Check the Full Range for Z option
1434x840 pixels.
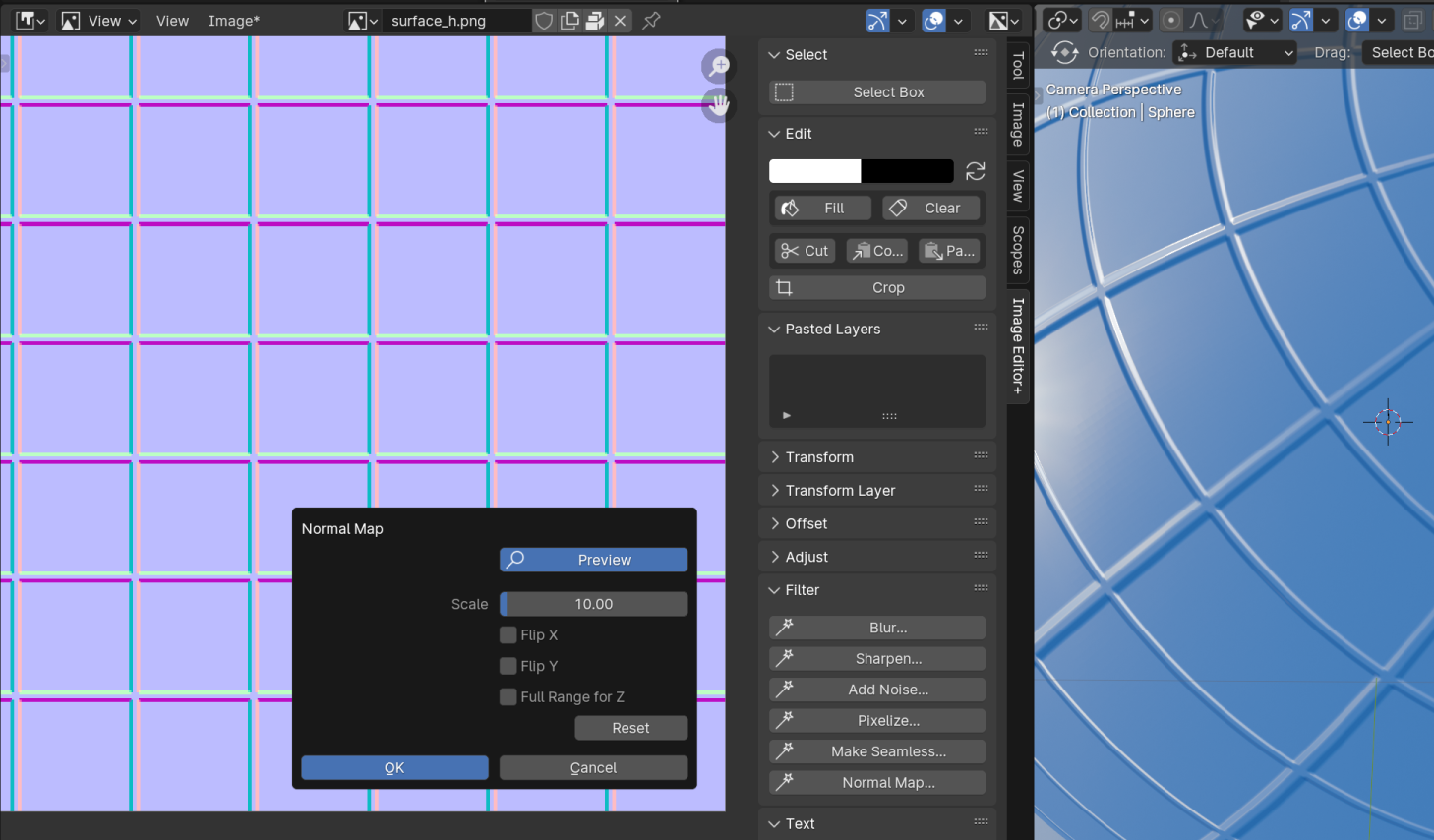(508, 697)
